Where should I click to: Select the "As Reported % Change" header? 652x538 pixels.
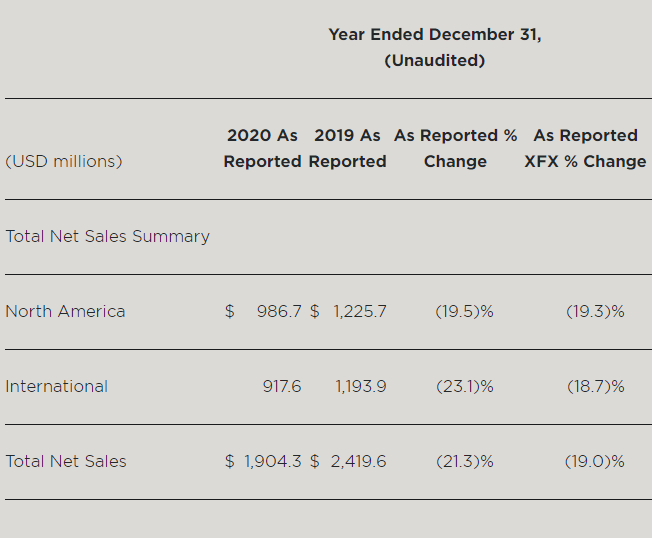[455, 148]
